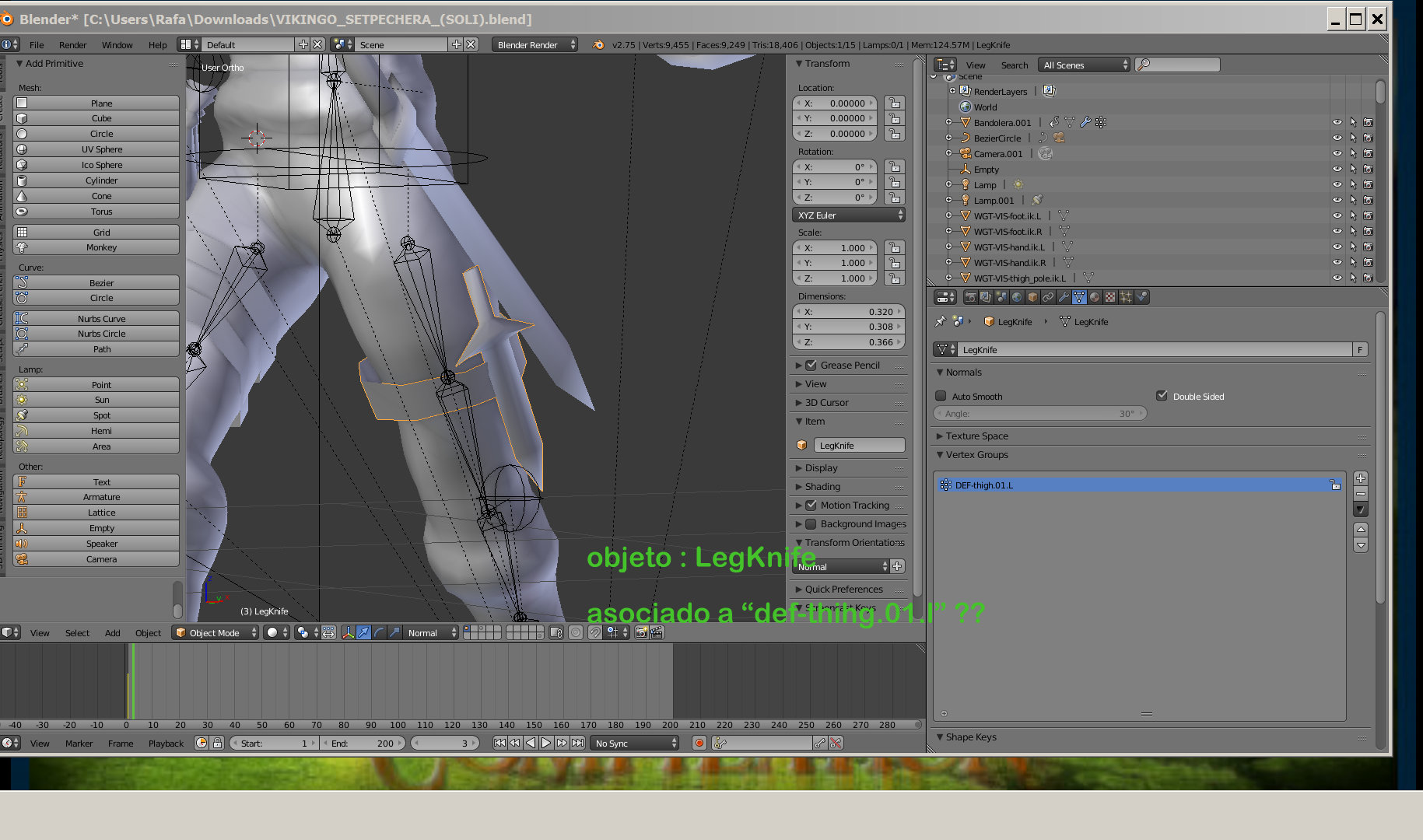
Task: Open the World properties tab (globe icon)
Action: point(1017,297)
